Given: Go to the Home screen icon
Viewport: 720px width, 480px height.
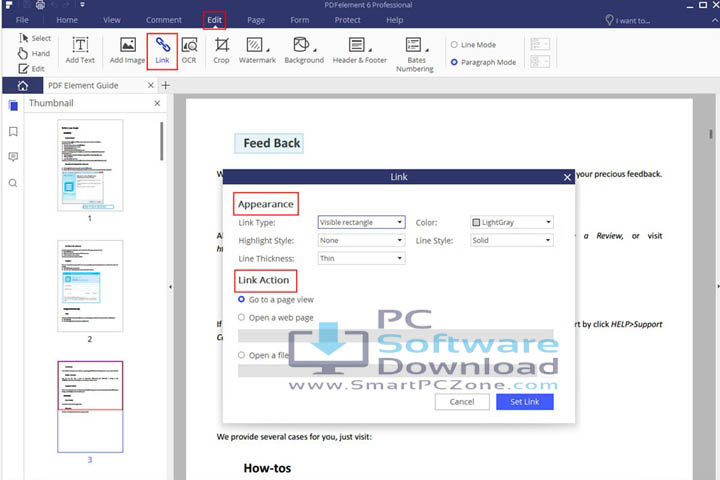Looking at the screenshot, I should pyautogui.click(x=22, y=85).
